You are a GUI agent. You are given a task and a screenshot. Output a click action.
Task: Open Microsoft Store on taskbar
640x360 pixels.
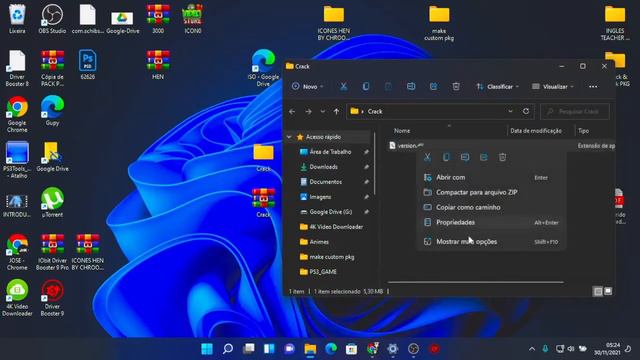pyautogui.click(x=351, y=349)
